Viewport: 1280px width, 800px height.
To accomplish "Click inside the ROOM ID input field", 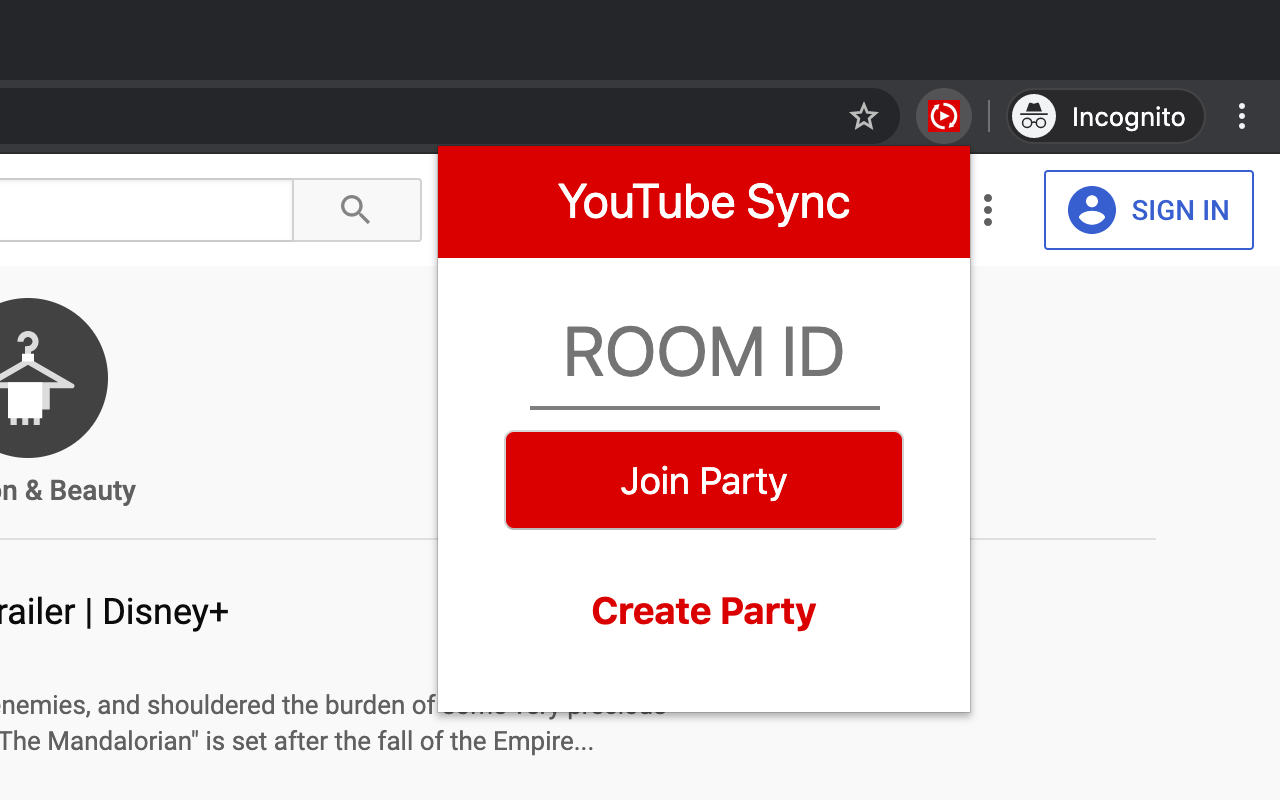I will 703,355.
